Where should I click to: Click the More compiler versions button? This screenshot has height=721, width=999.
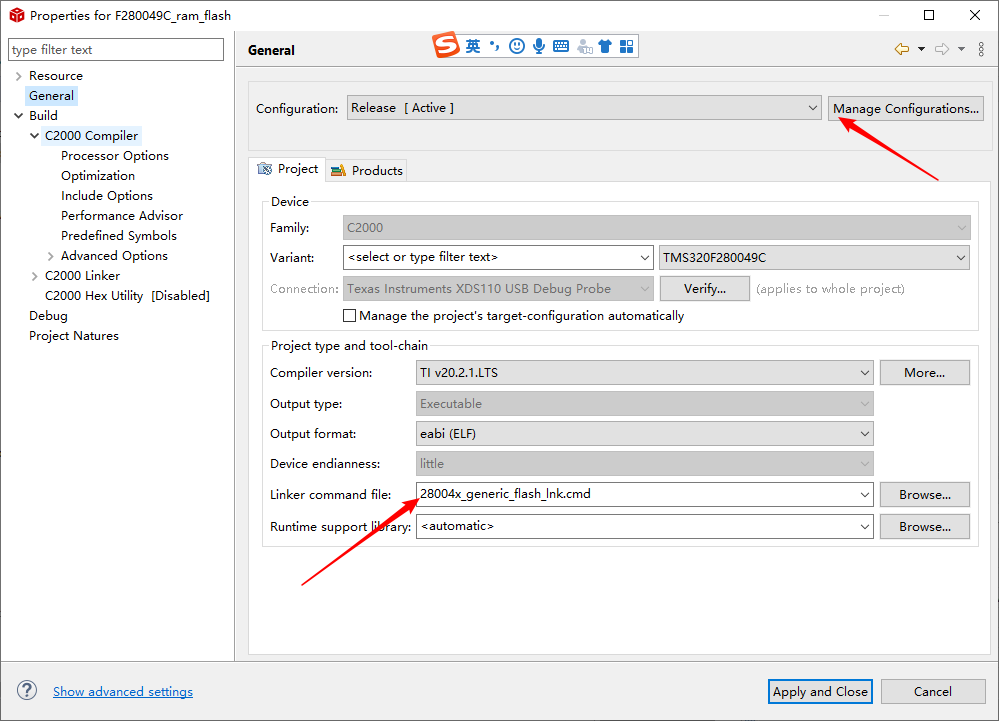924,373
